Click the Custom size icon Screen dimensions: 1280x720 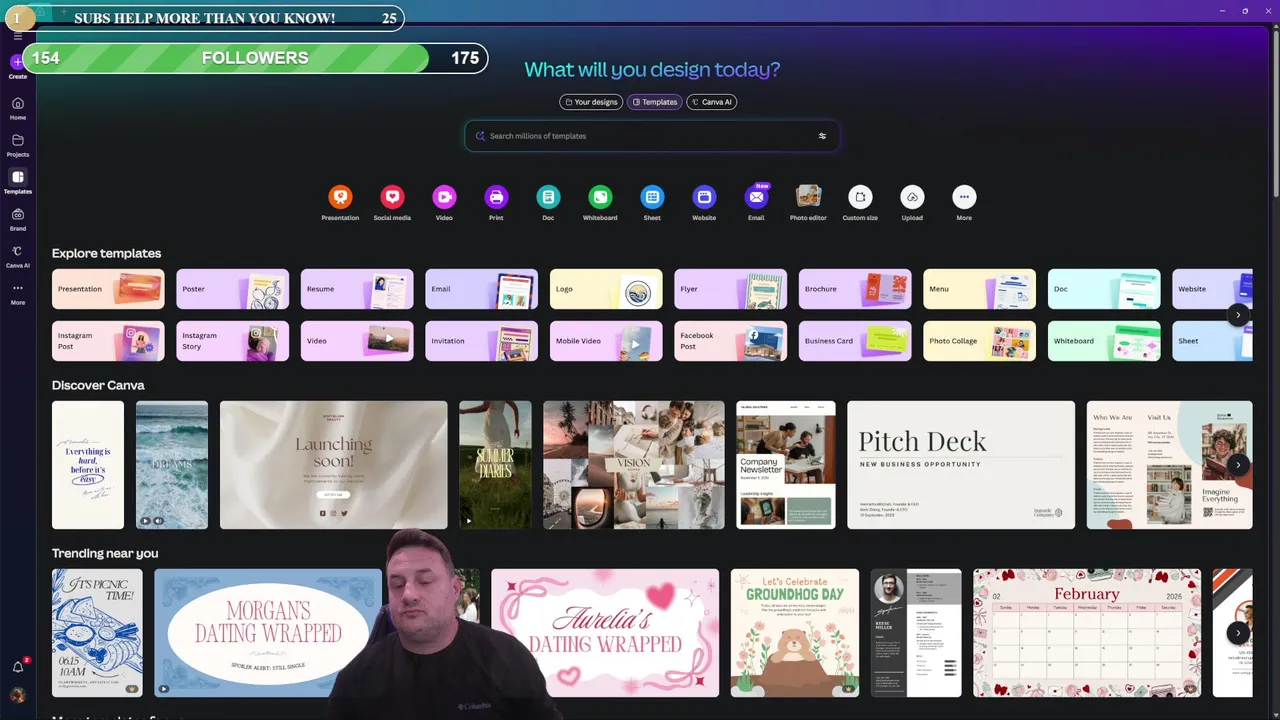(860, 197)
